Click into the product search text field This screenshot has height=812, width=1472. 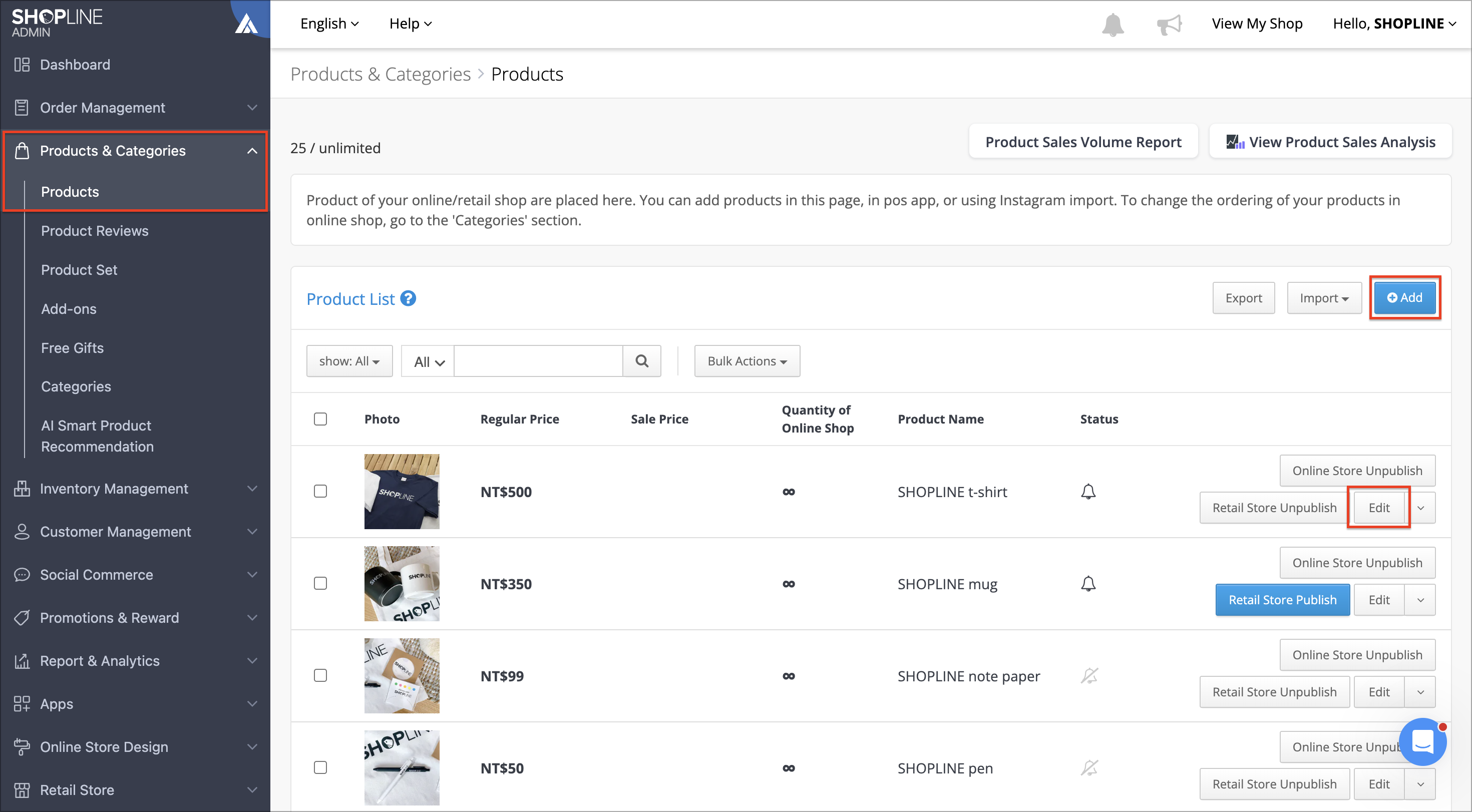pos(538,361)
